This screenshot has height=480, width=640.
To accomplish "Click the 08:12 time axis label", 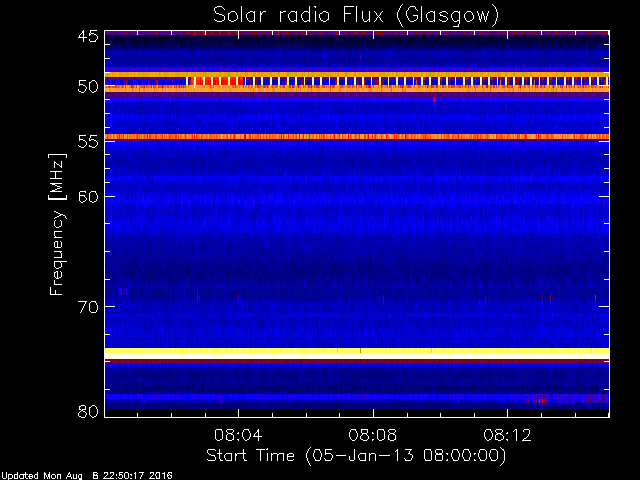I will pyautogui.click(x=507, y=435).
